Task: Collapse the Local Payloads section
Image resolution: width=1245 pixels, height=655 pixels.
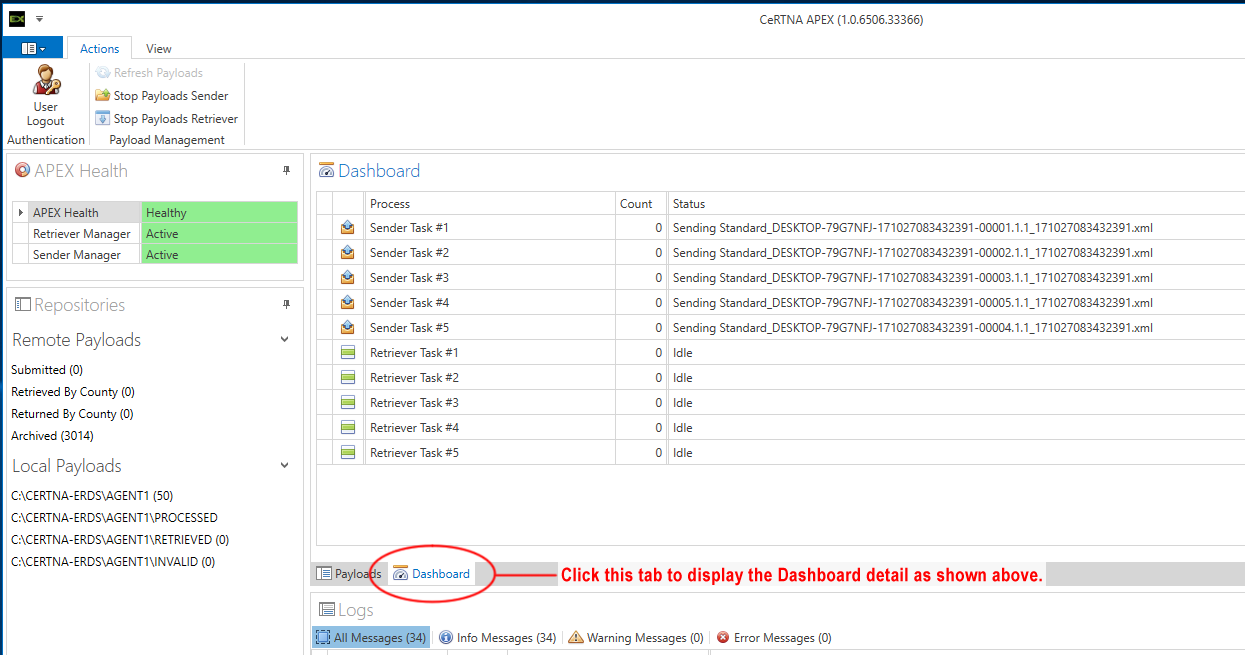Action: click(x=284, y=466)
